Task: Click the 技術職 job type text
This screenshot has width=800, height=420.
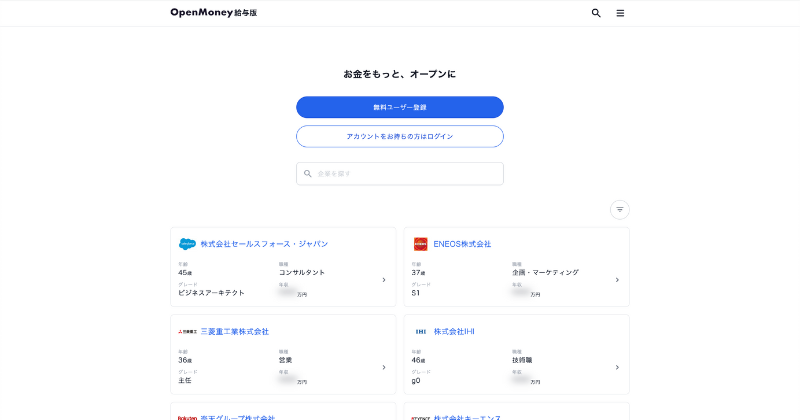Action: coord(522,360)
